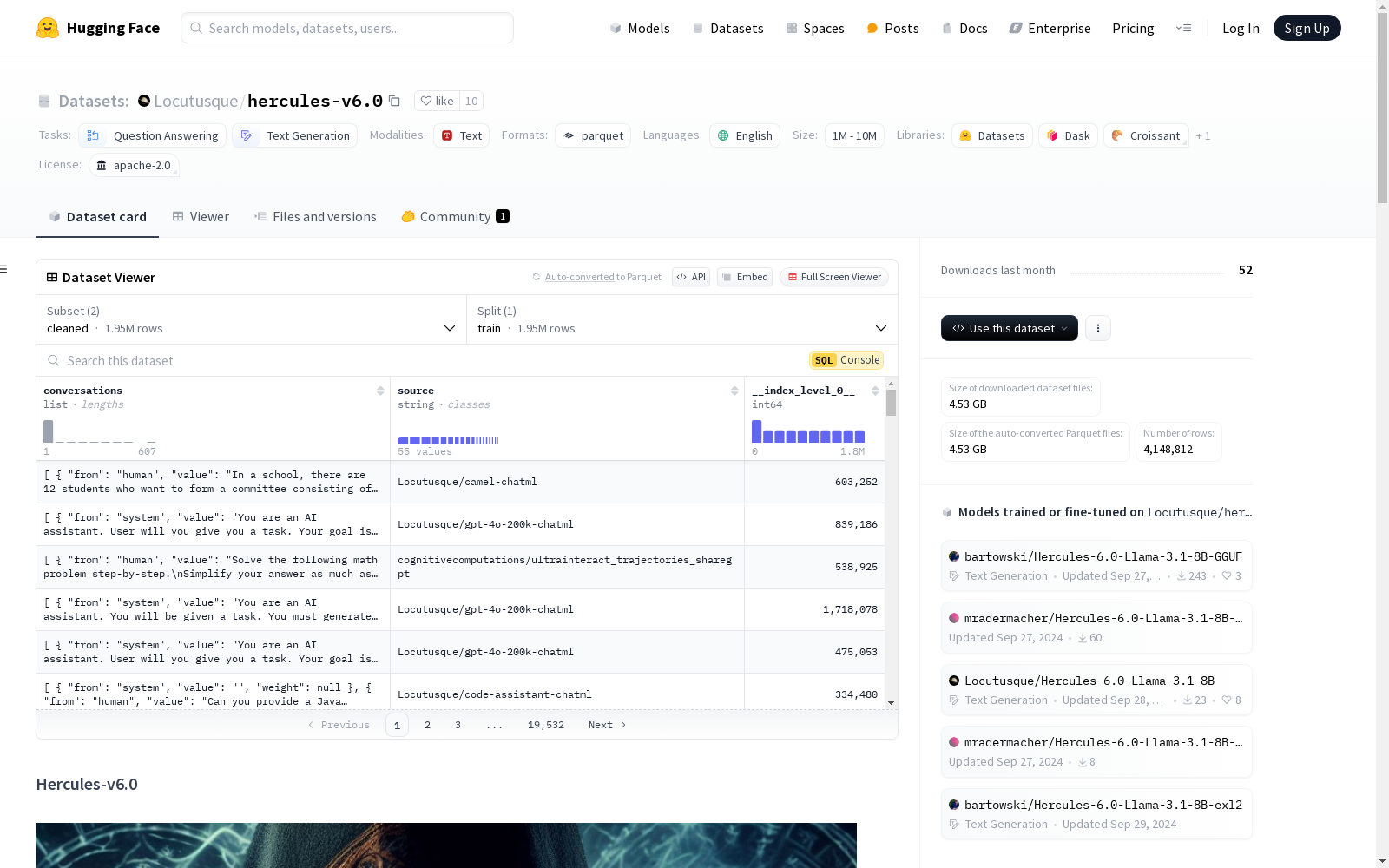Click the sort icon on __index_level_0__ column
1389x868 pixels.
click(875, 391)
